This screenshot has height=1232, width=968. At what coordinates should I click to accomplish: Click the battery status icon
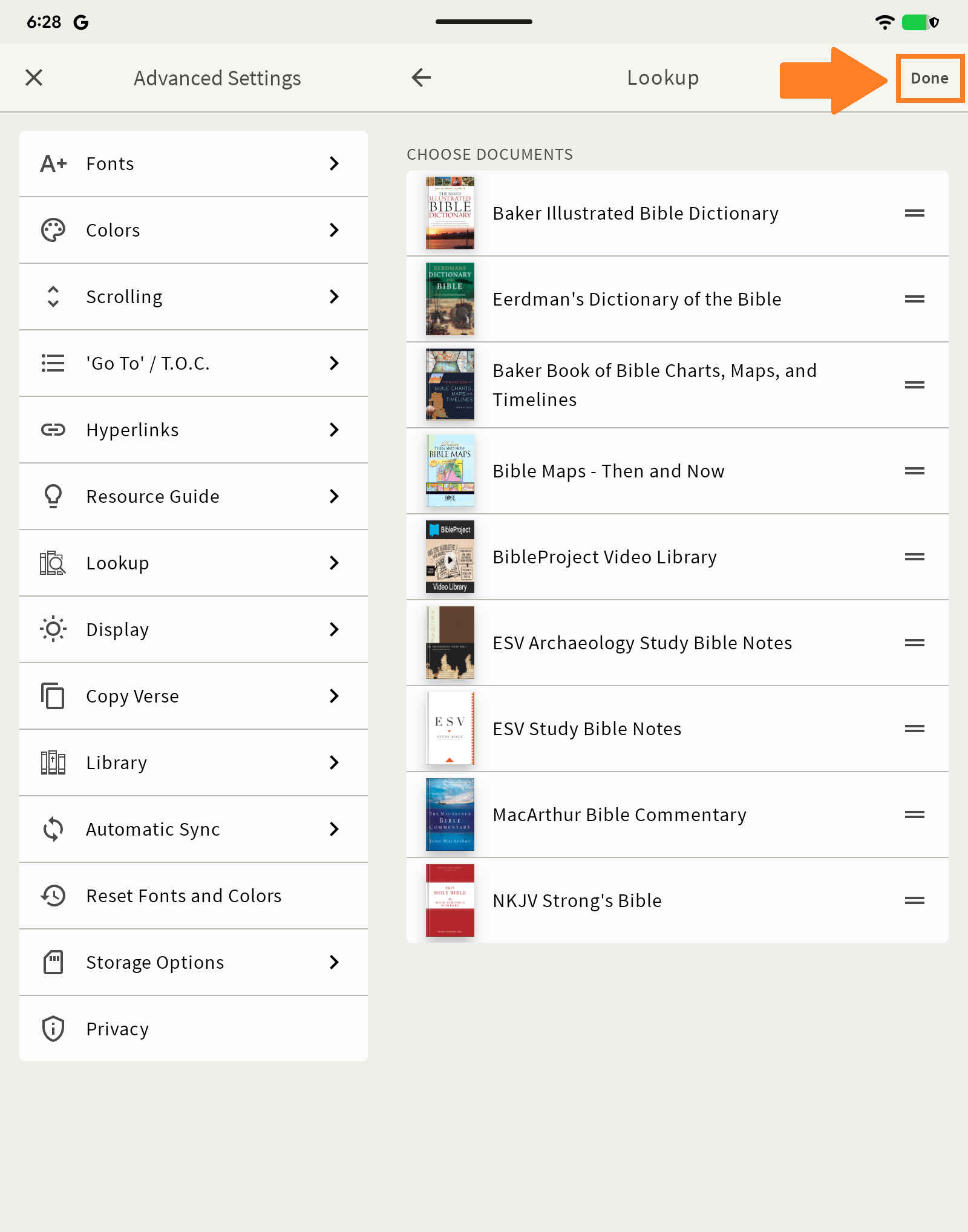point(920,22)
